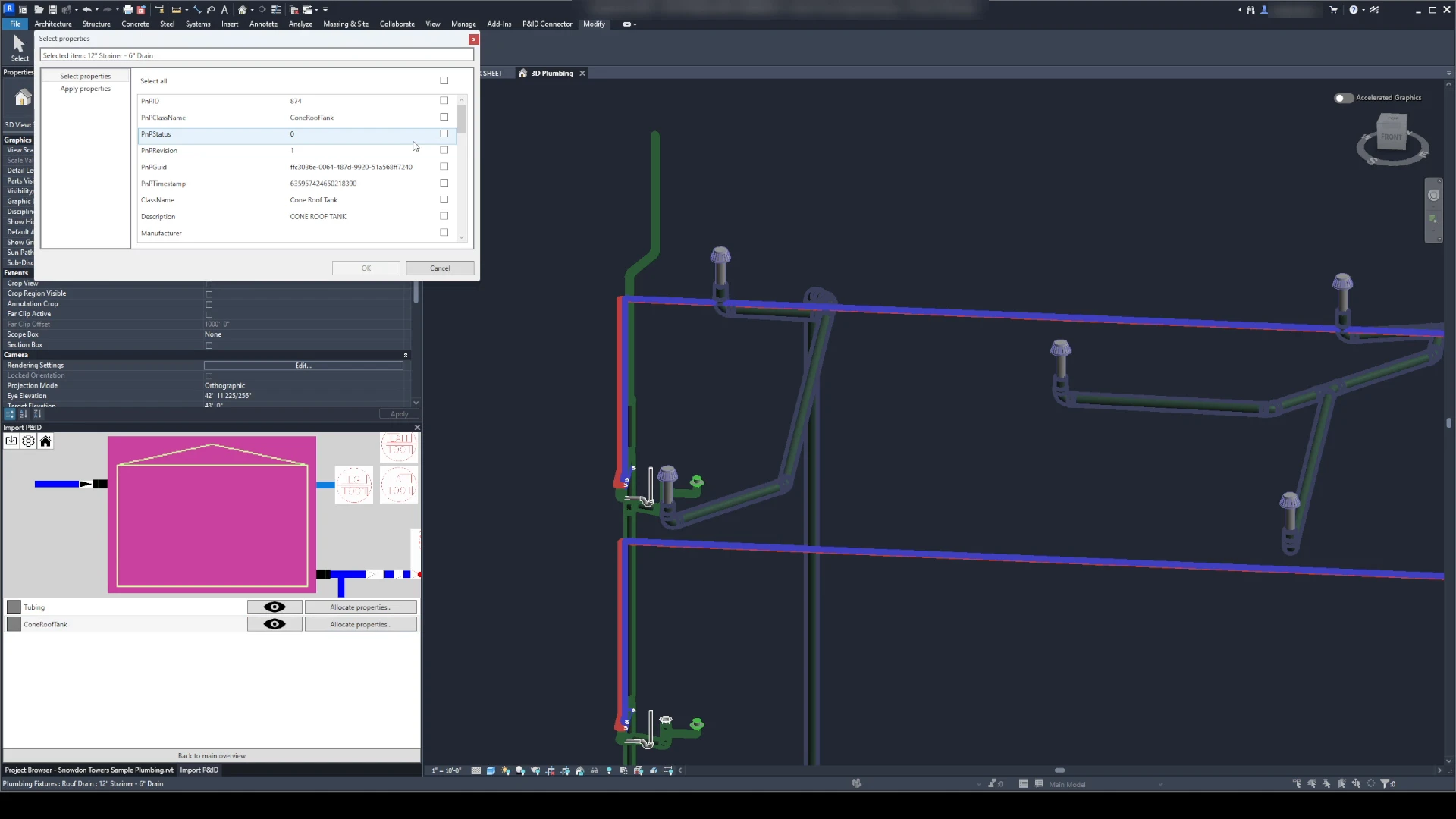Click the Select arrow tool

20,49
